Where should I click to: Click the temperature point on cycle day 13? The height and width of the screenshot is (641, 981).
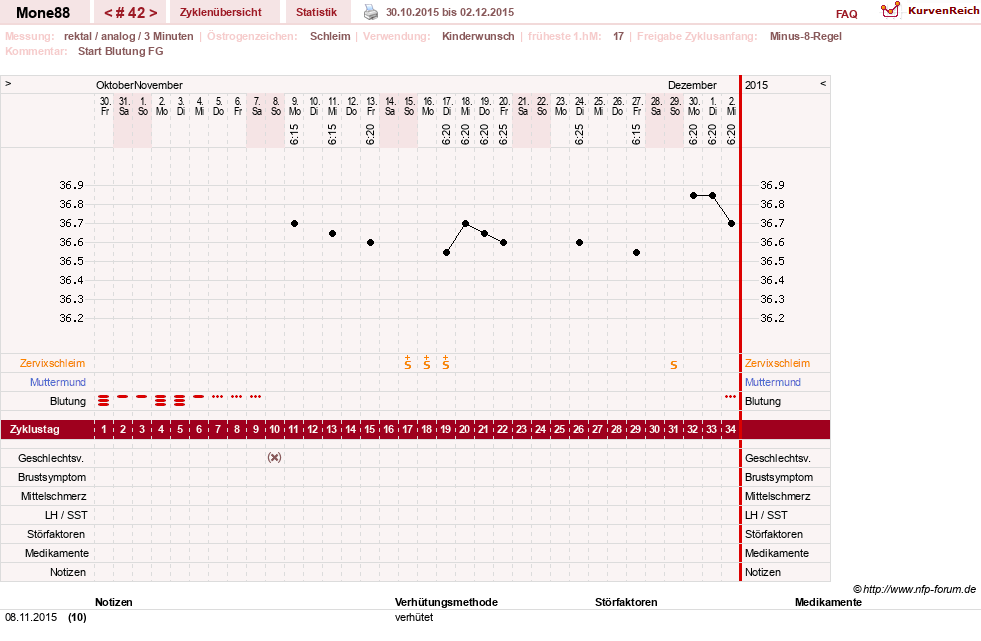[x=332, y=233]
